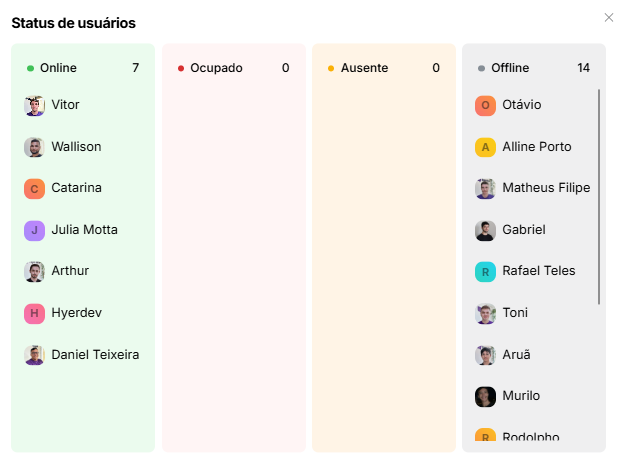Click Rafael Teles' teal R avatar
The width and height of the screenshot is (621, 464).
click(485, 271)
